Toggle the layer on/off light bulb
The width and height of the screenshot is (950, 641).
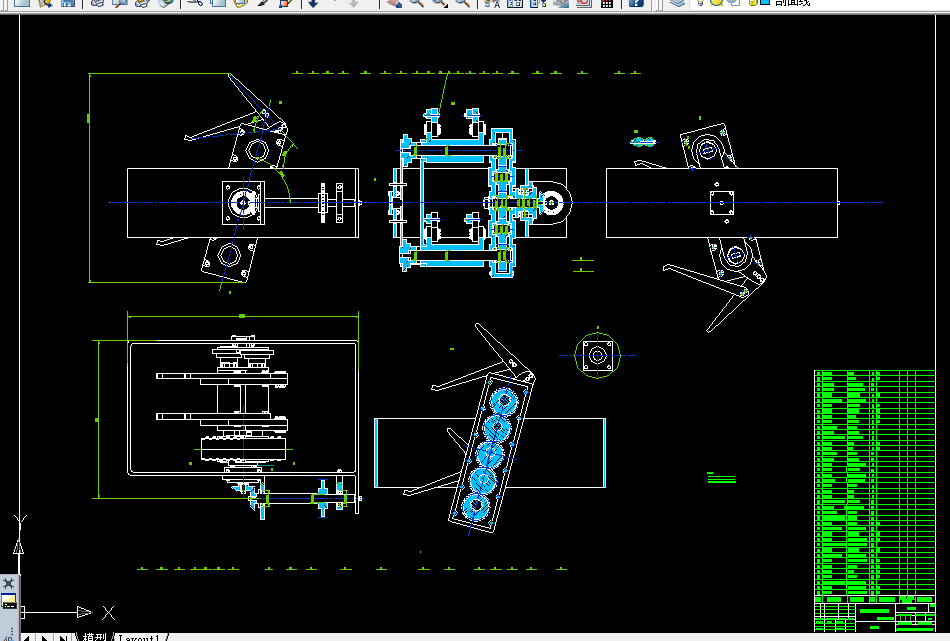pos(701,2)
